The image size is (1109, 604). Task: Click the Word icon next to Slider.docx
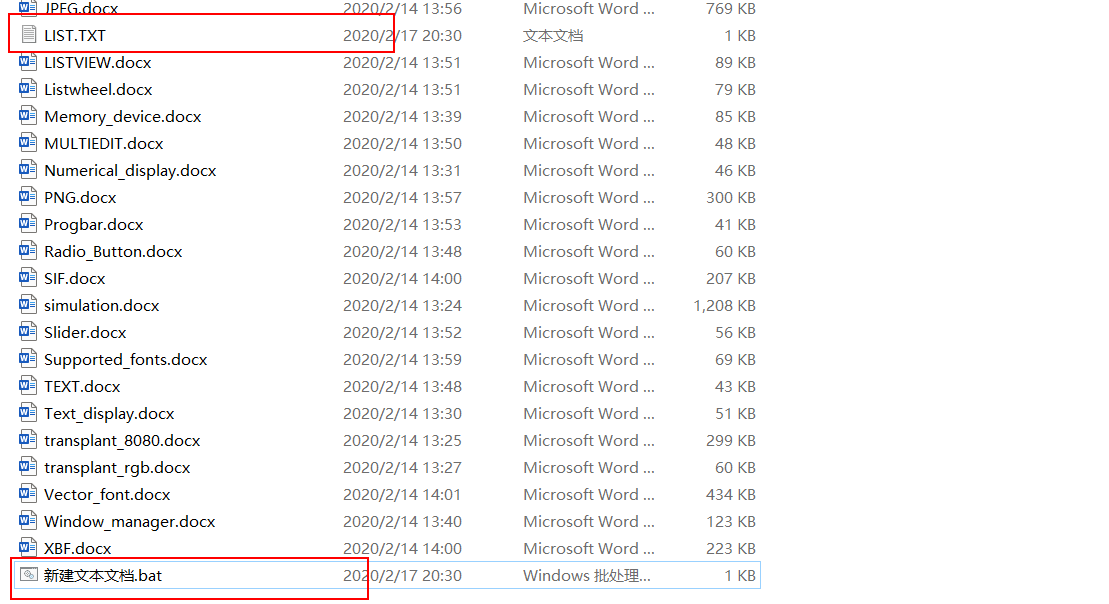coord(28,332)
